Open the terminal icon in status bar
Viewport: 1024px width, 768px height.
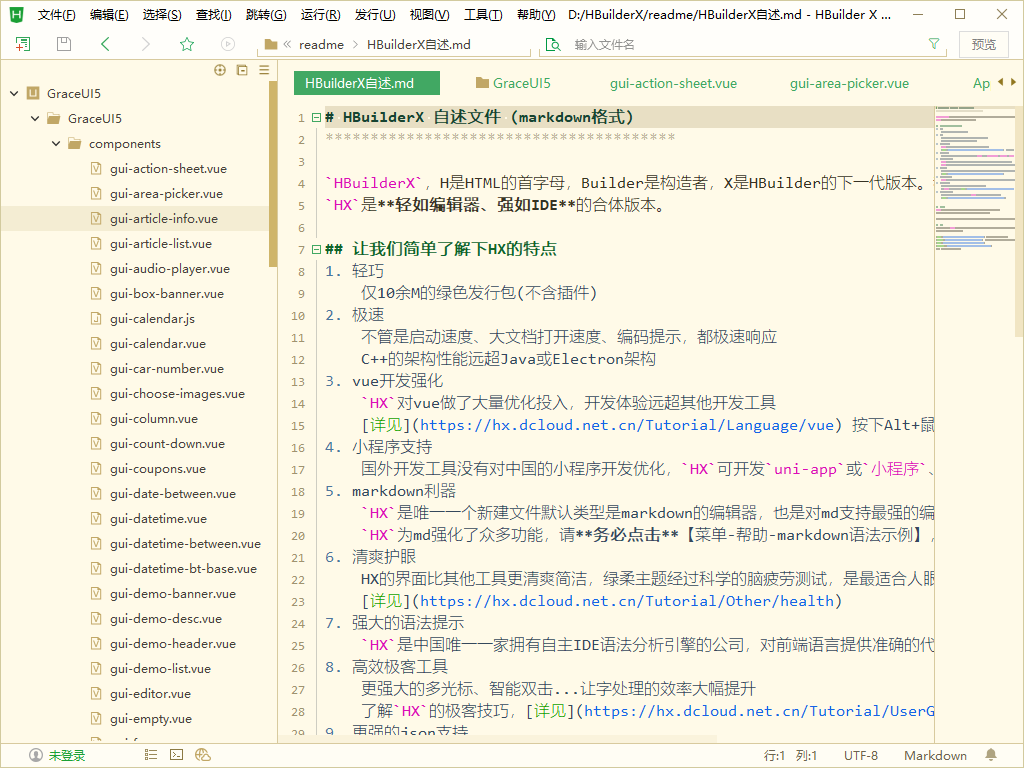point(177,755)
